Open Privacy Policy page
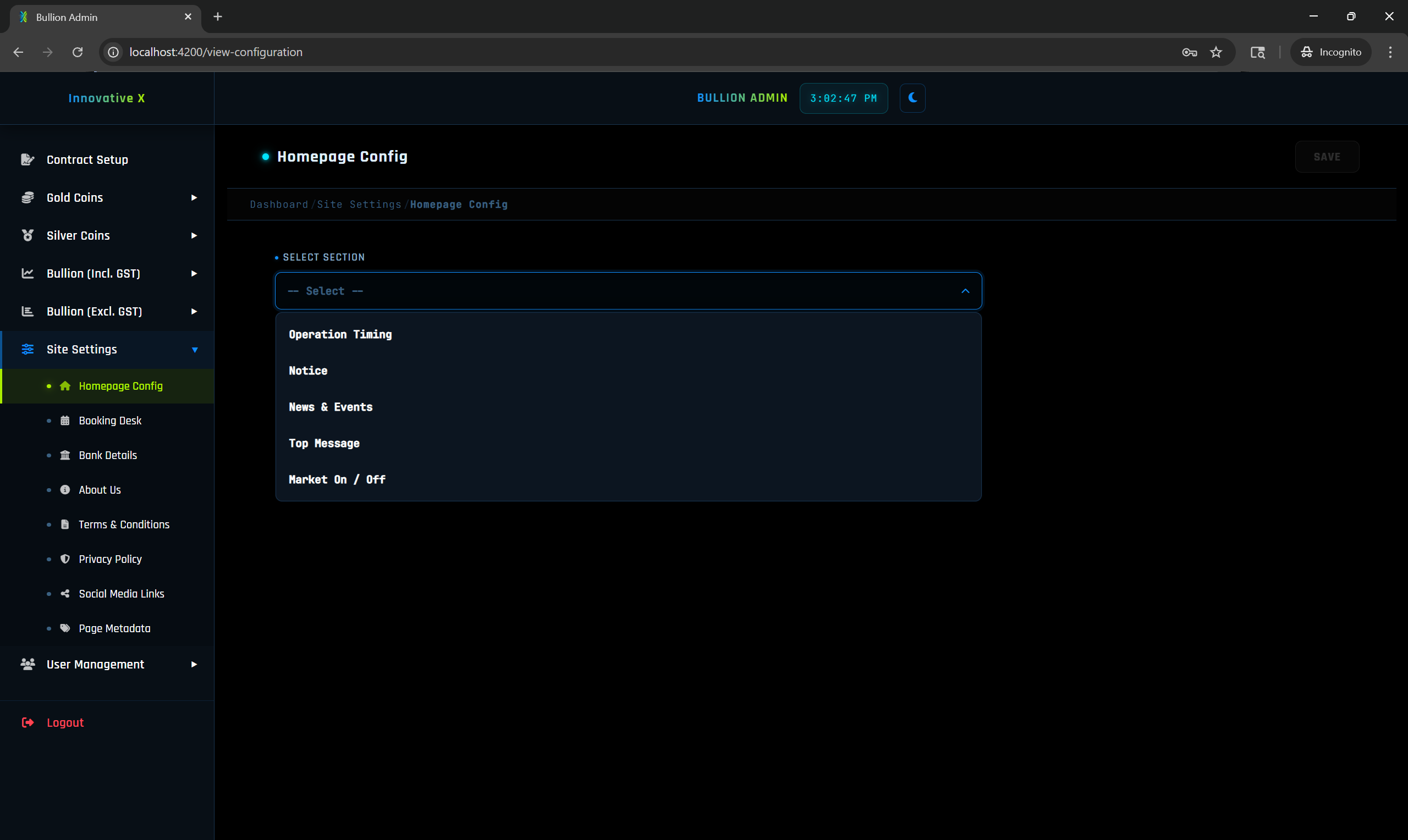1408x840 pixels. coord(107,559)
